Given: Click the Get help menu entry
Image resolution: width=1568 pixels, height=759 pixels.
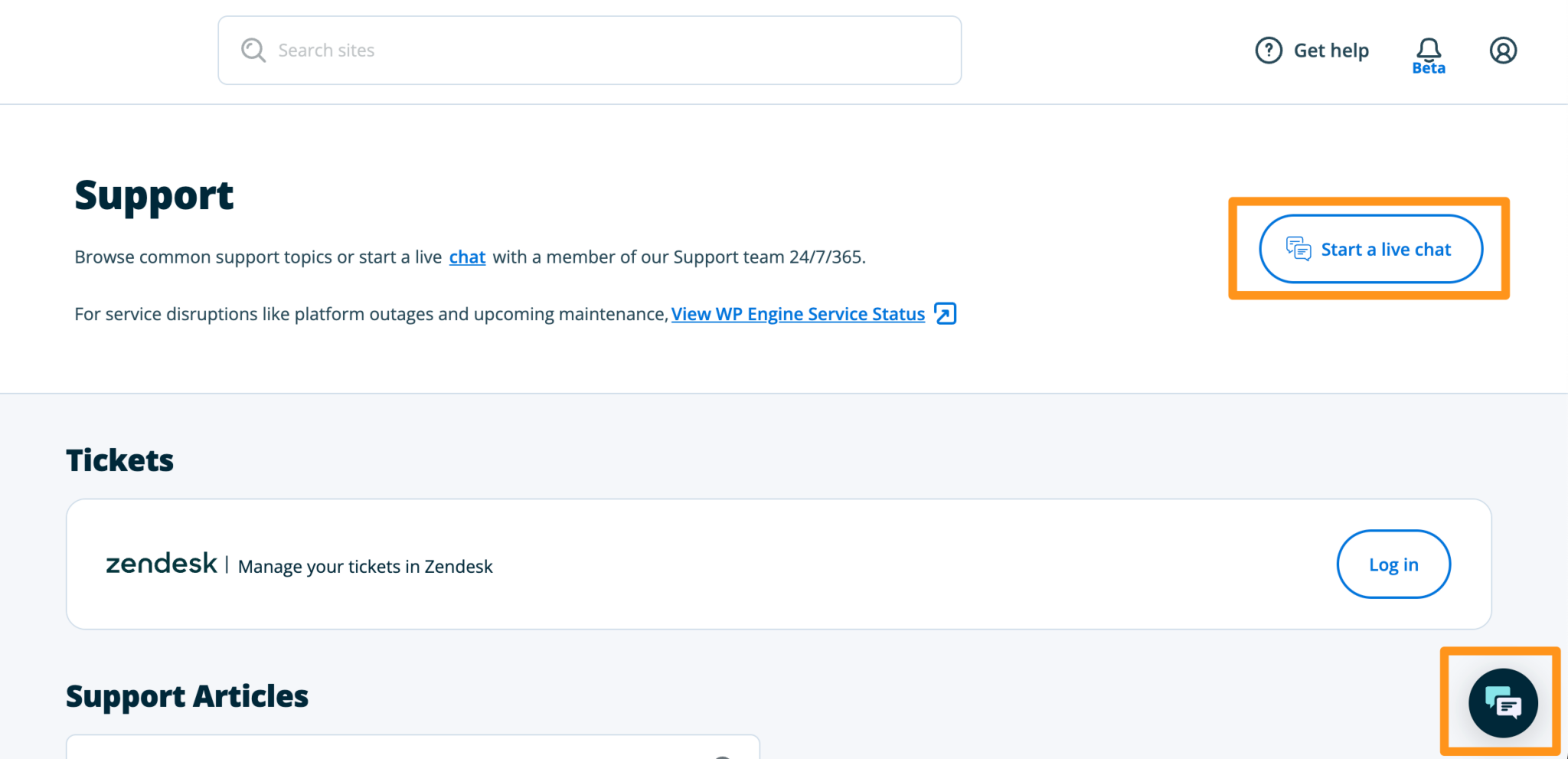Looking at the screenshot, I should click(x=1331, y=50).
